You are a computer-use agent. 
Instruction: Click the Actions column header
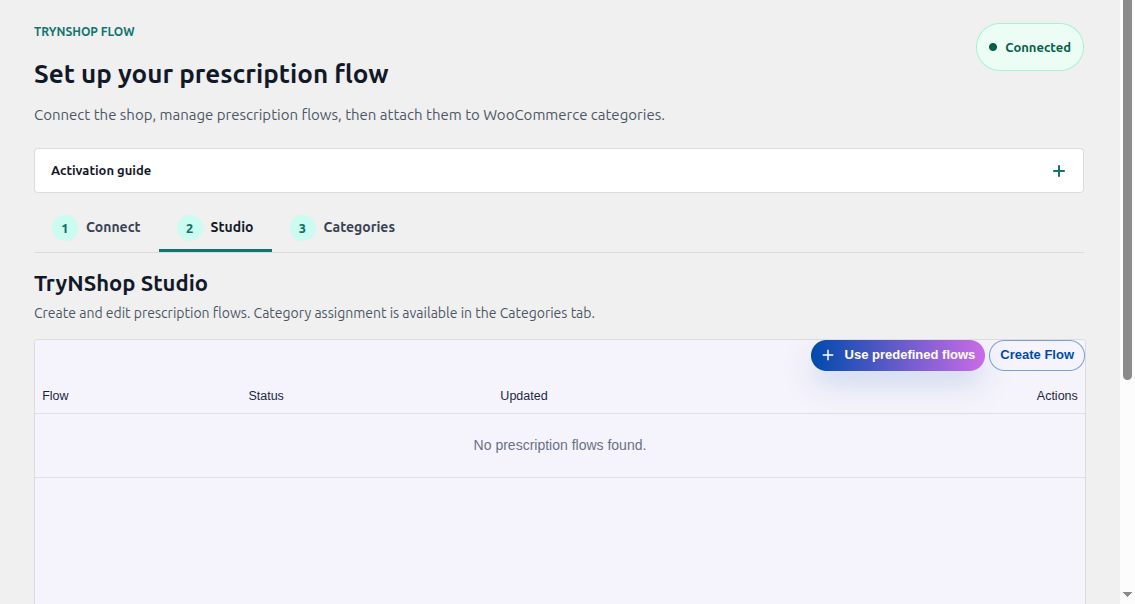pyautogui.click(x=1057, y=396)
